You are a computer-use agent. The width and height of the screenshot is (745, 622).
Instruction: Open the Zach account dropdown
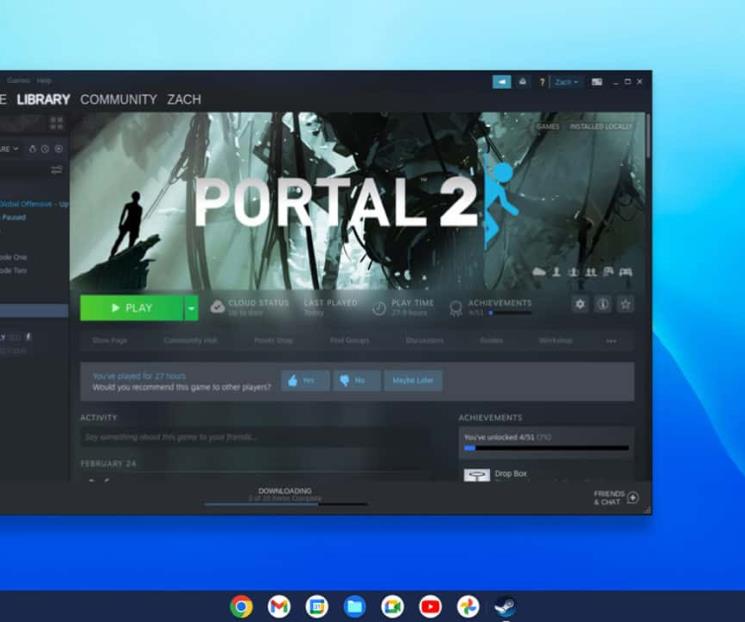[566, 82]
